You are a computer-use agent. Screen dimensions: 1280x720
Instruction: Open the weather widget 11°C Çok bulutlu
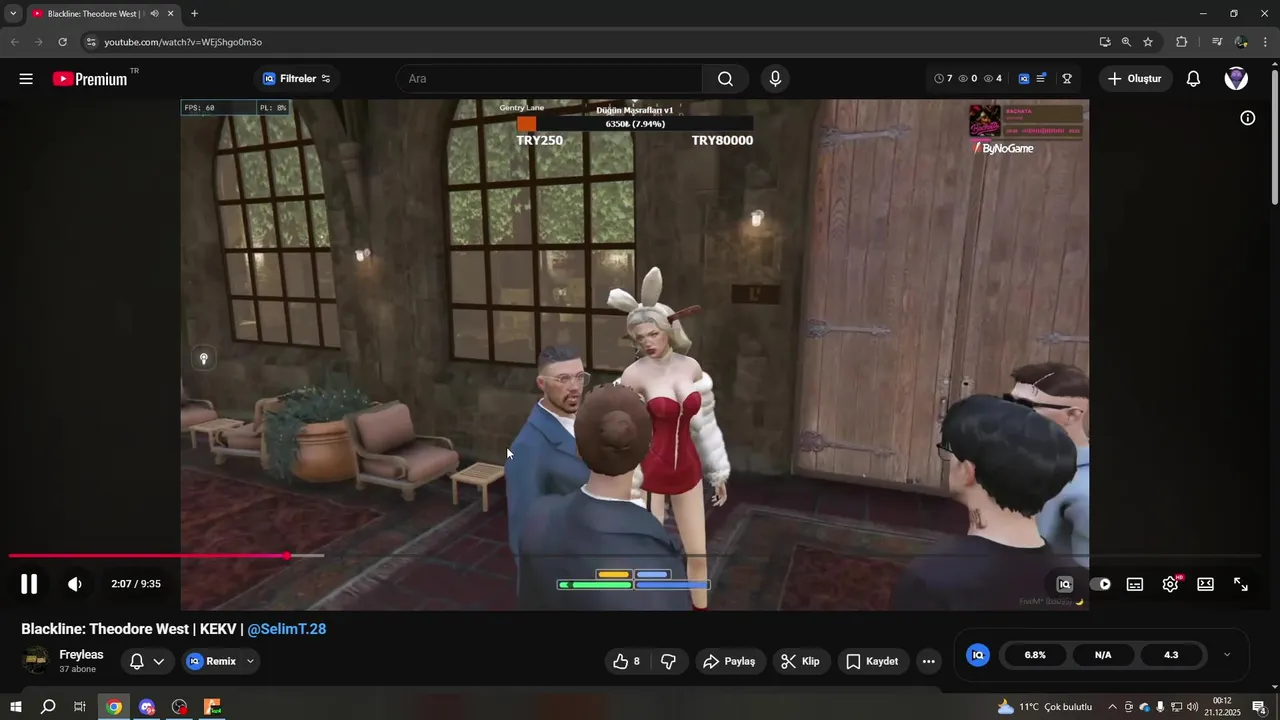click(x=1045, y=707)
